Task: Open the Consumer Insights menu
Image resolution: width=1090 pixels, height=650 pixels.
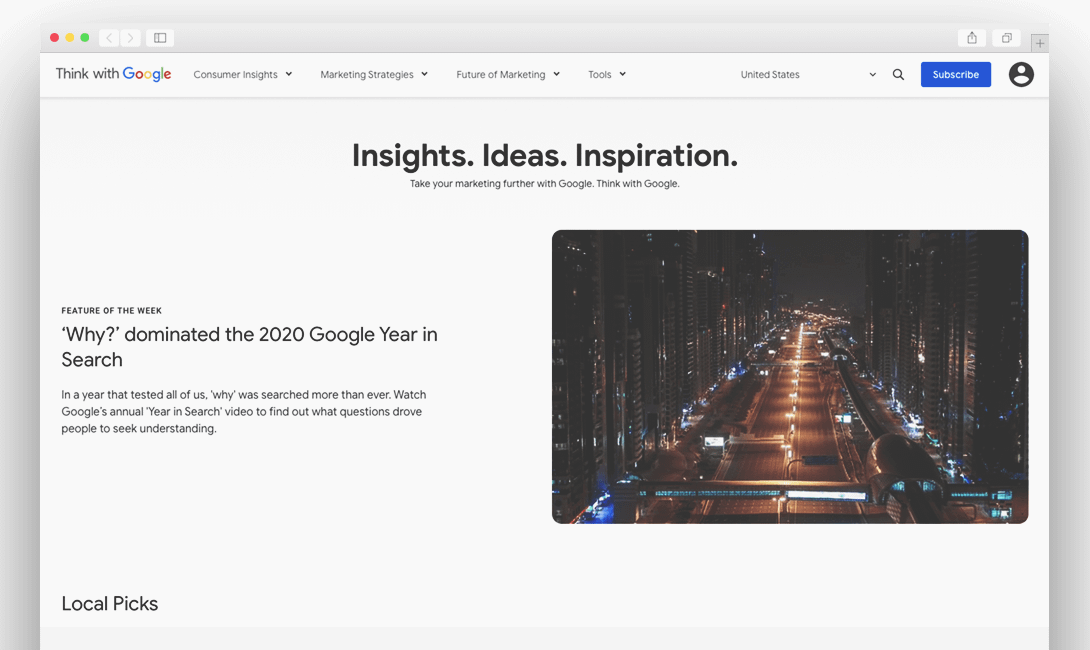Action: (235, 74)
